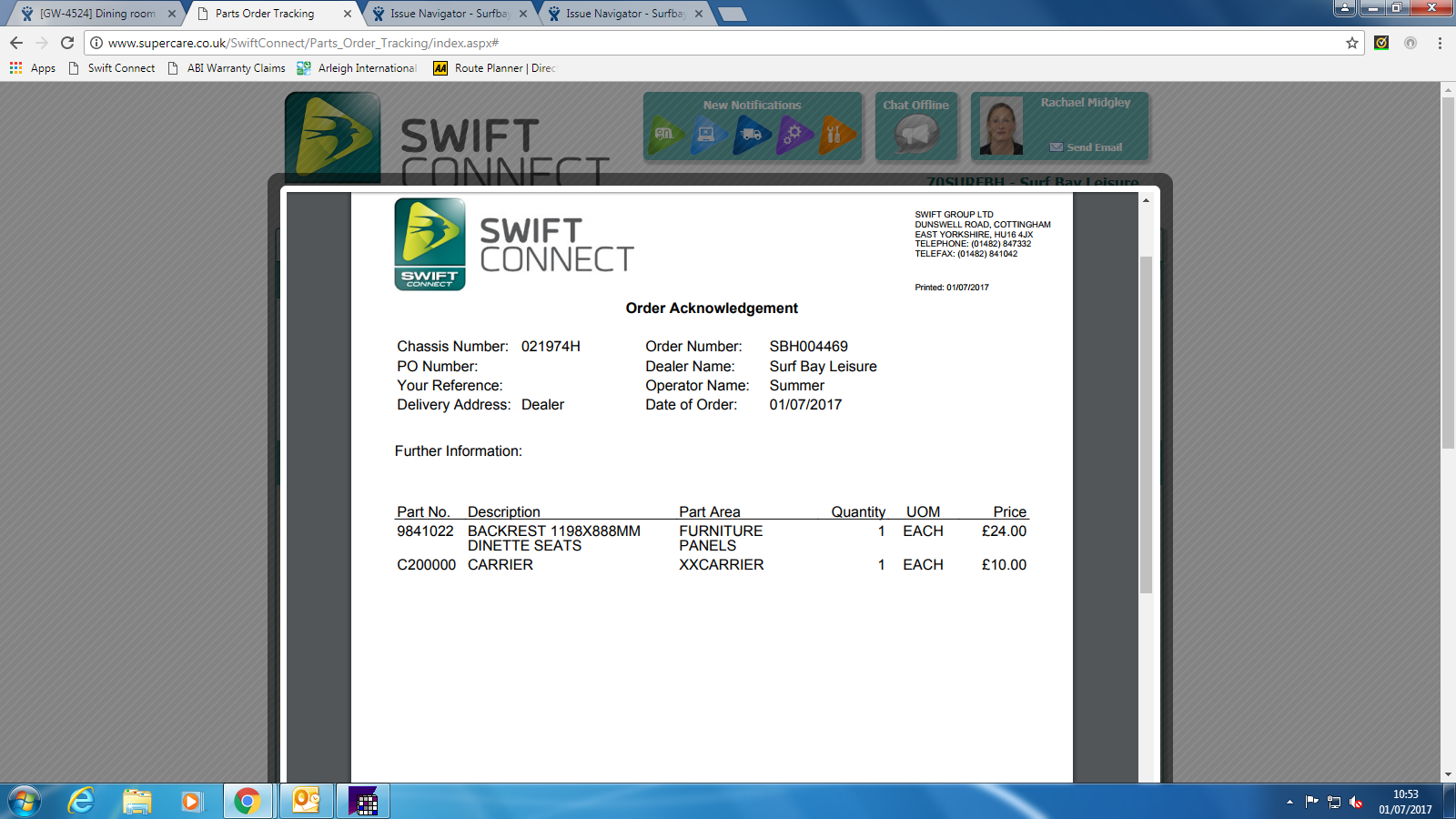
Task: Click the order document scrollbar thumb
Action: (x=1147, y=425)
